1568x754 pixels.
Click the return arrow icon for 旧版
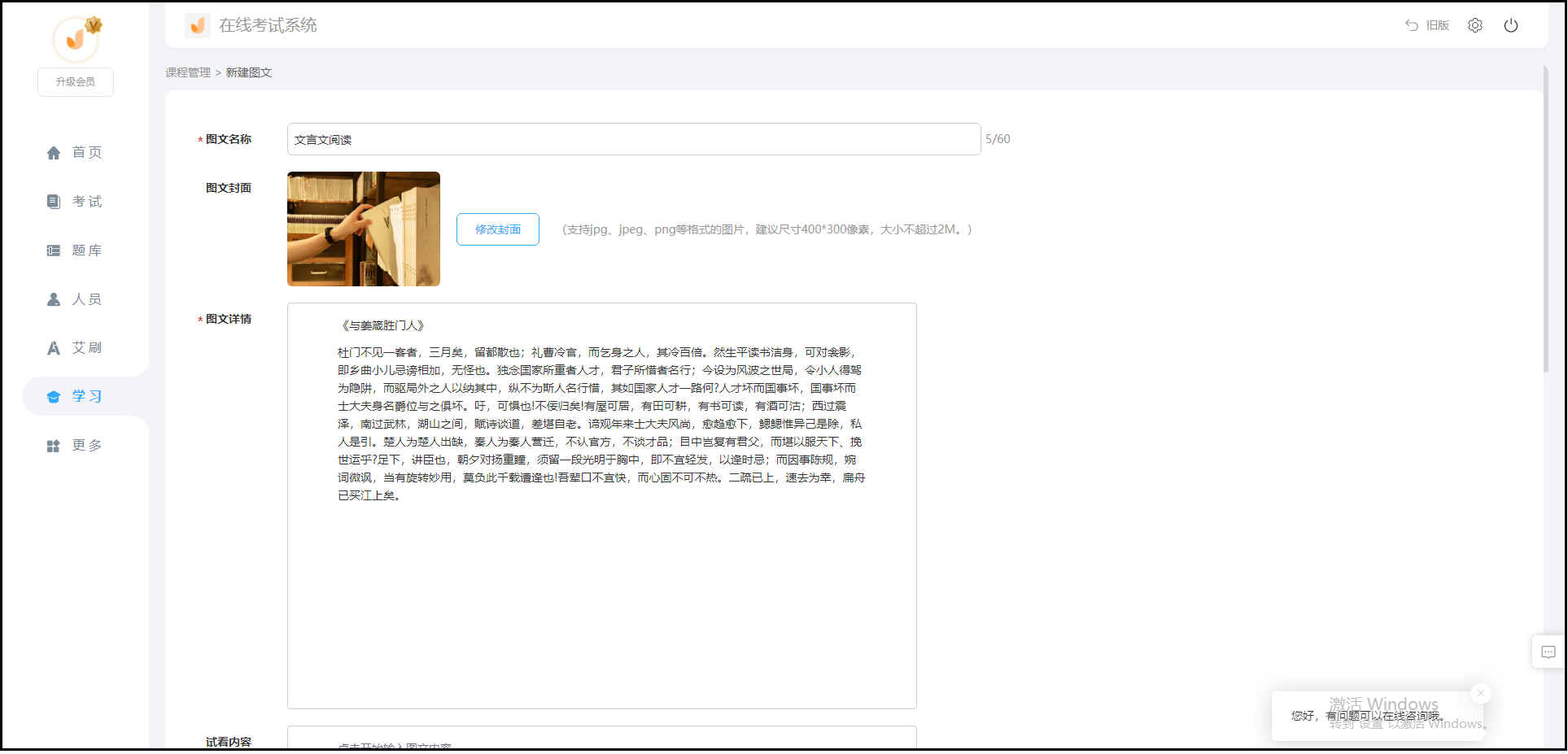click(x=1412, y=25)
